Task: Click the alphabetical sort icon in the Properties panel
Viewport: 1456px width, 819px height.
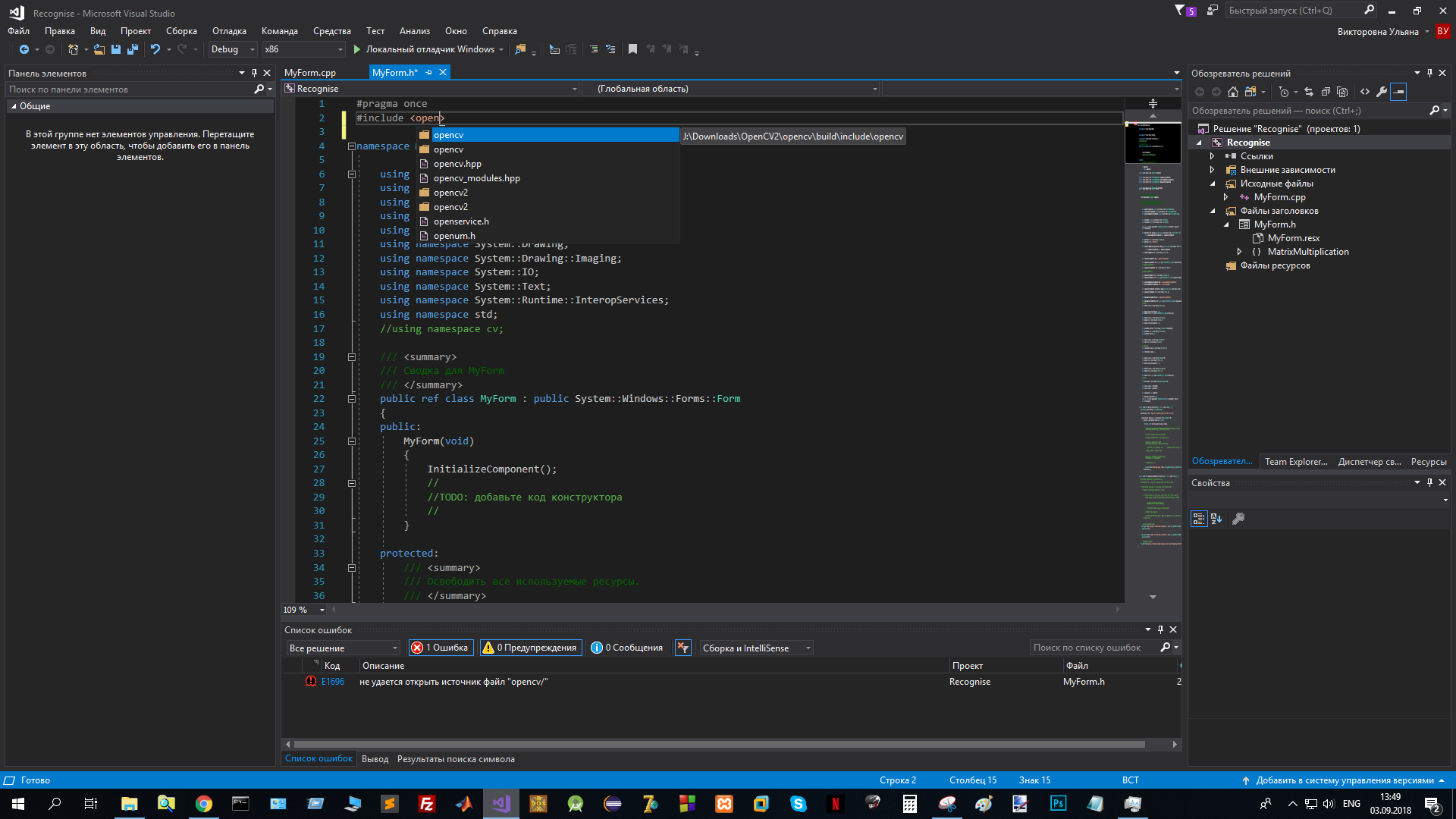Action: tap(1216, 519)
